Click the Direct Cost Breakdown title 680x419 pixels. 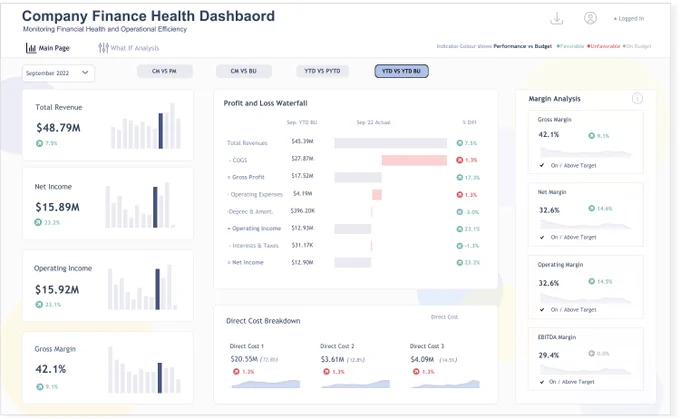(x=263, y=321)
